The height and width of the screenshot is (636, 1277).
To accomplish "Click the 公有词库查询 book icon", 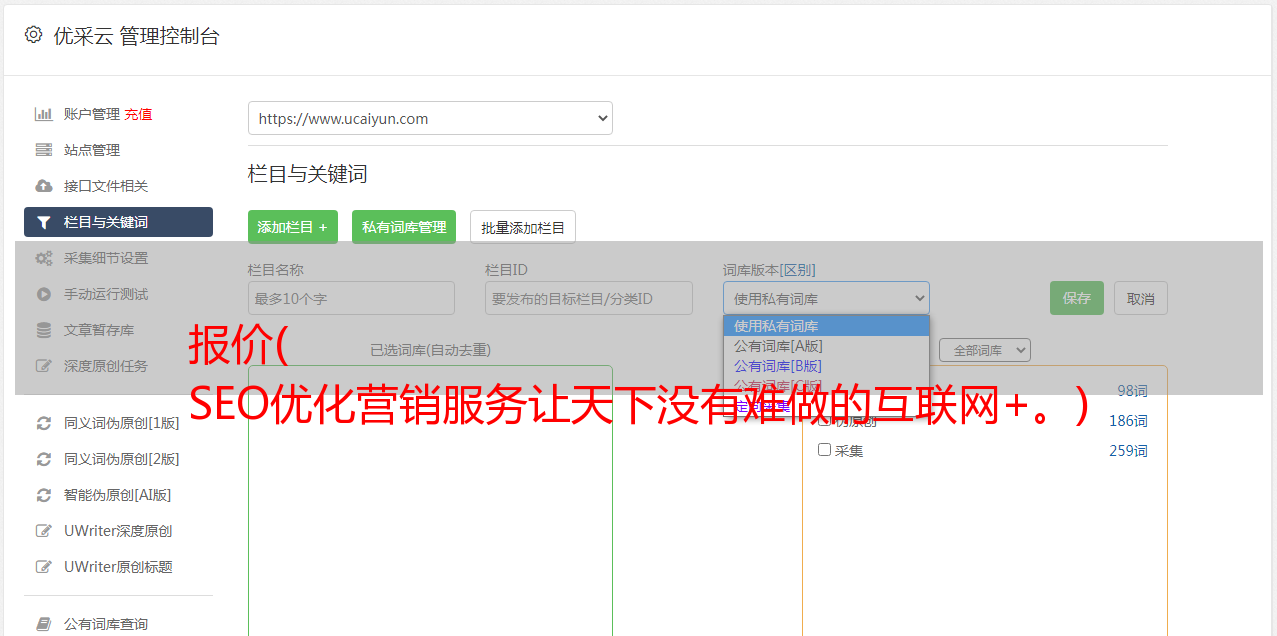I will coord(44,624).
